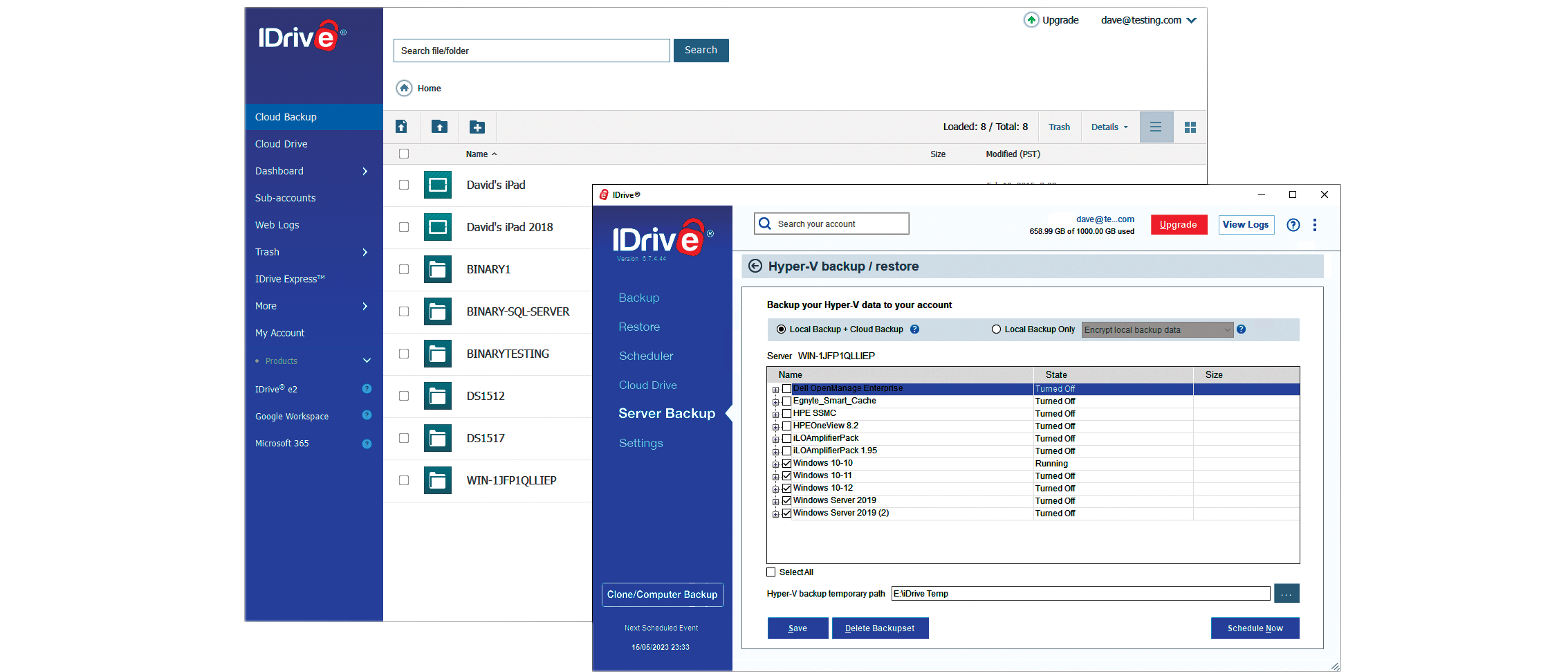Open the David's iPad device icon
Image resolution: width=1568 pixels, height=672 pixels.
pos(438,185)
